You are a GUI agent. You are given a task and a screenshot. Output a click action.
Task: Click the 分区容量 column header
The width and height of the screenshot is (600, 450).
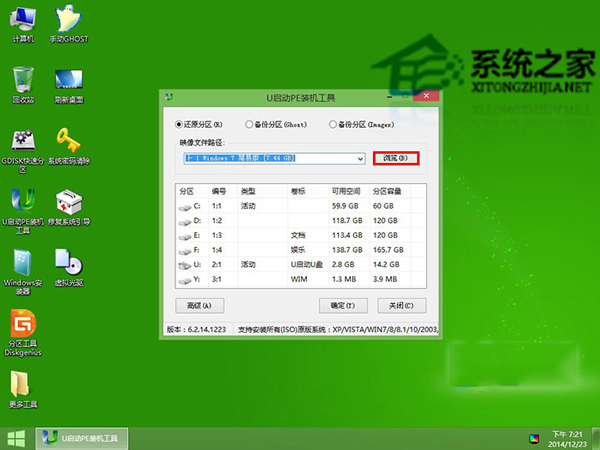pyautogui.click(x=390, y=191)
